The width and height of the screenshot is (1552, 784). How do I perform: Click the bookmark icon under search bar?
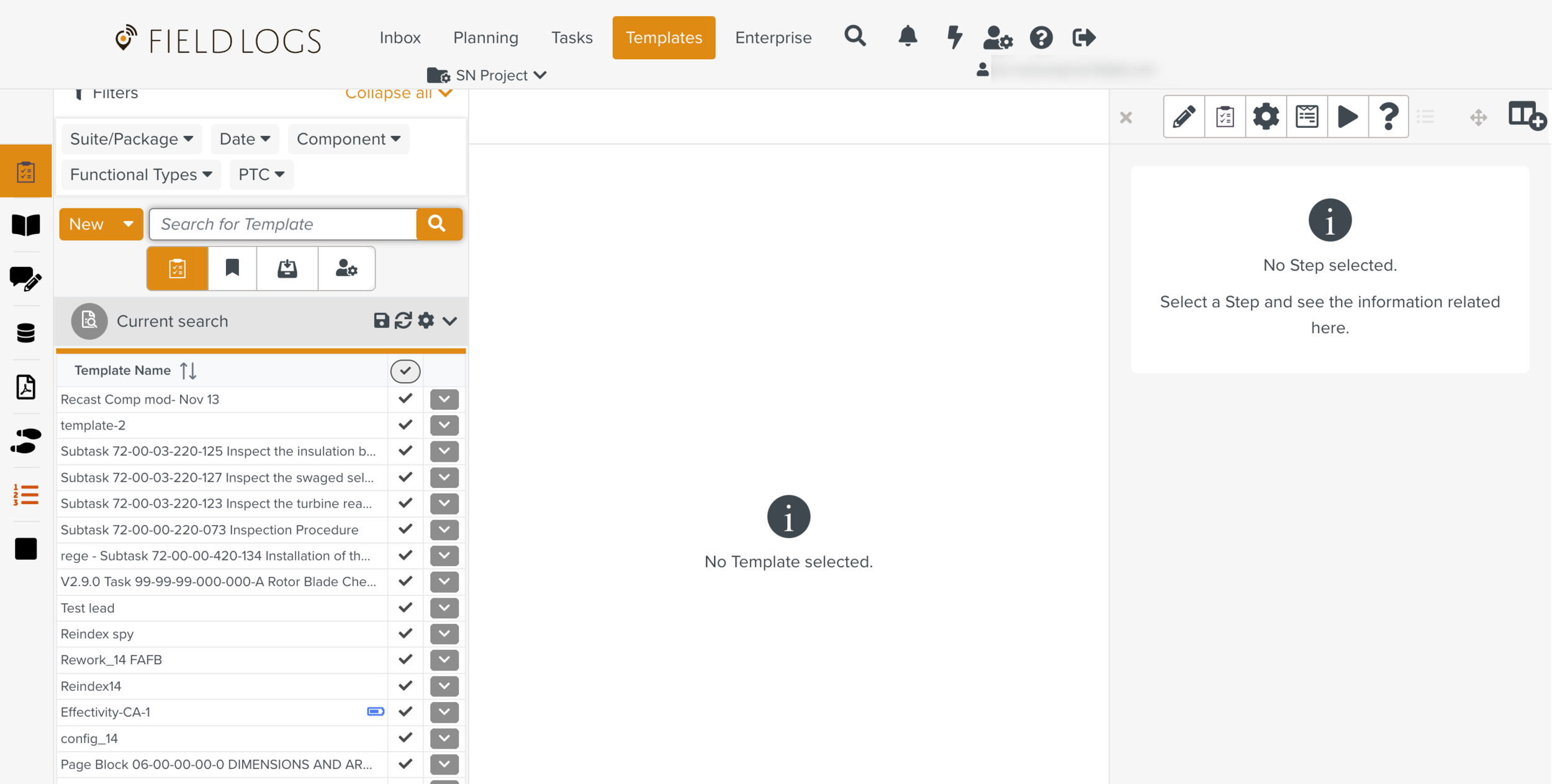click(x=232, y=268)
